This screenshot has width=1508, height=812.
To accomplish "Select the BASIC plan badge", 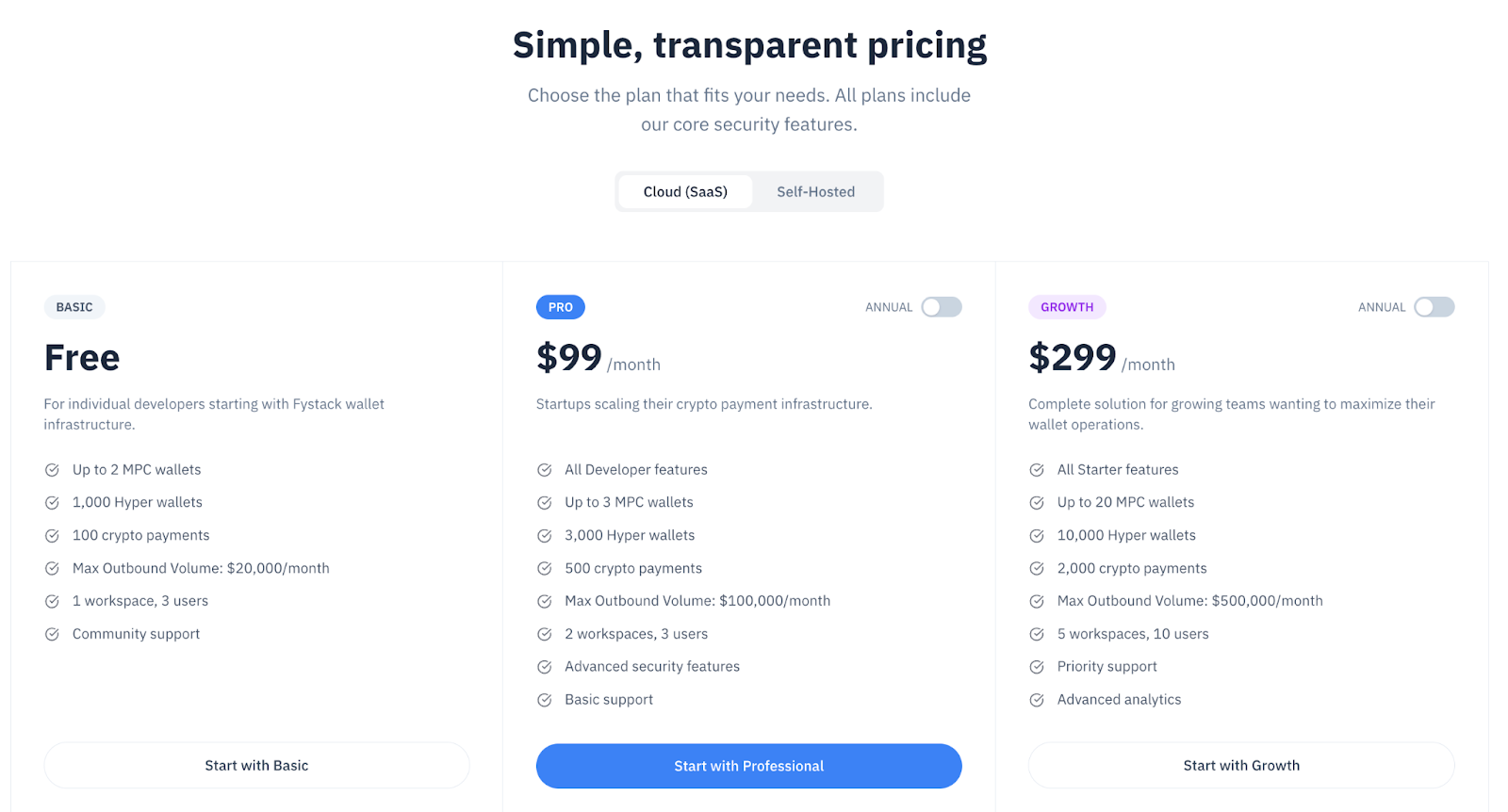I will [x=74, y=307].
